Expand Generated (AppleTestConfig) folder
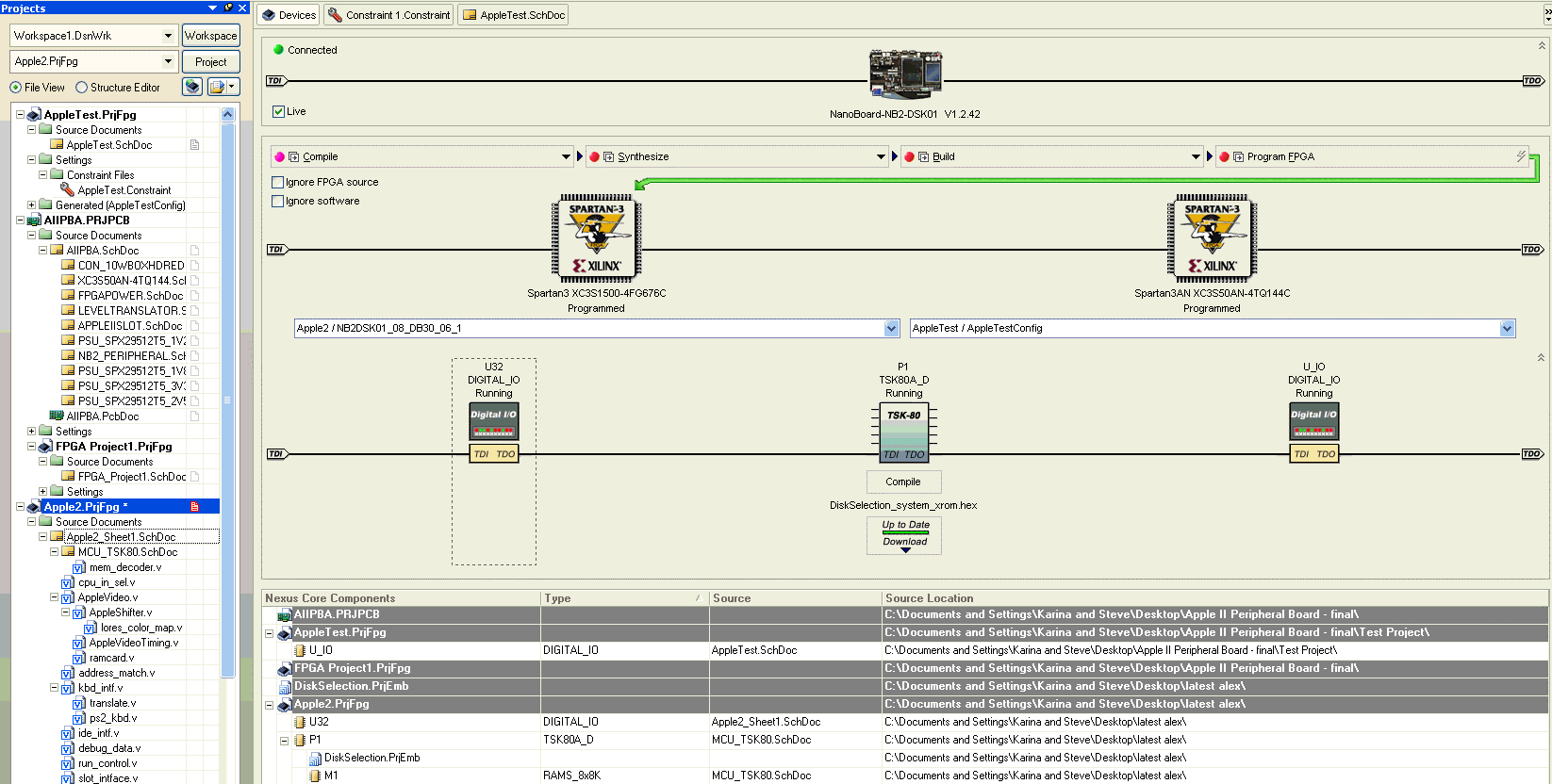 [31, 204]
